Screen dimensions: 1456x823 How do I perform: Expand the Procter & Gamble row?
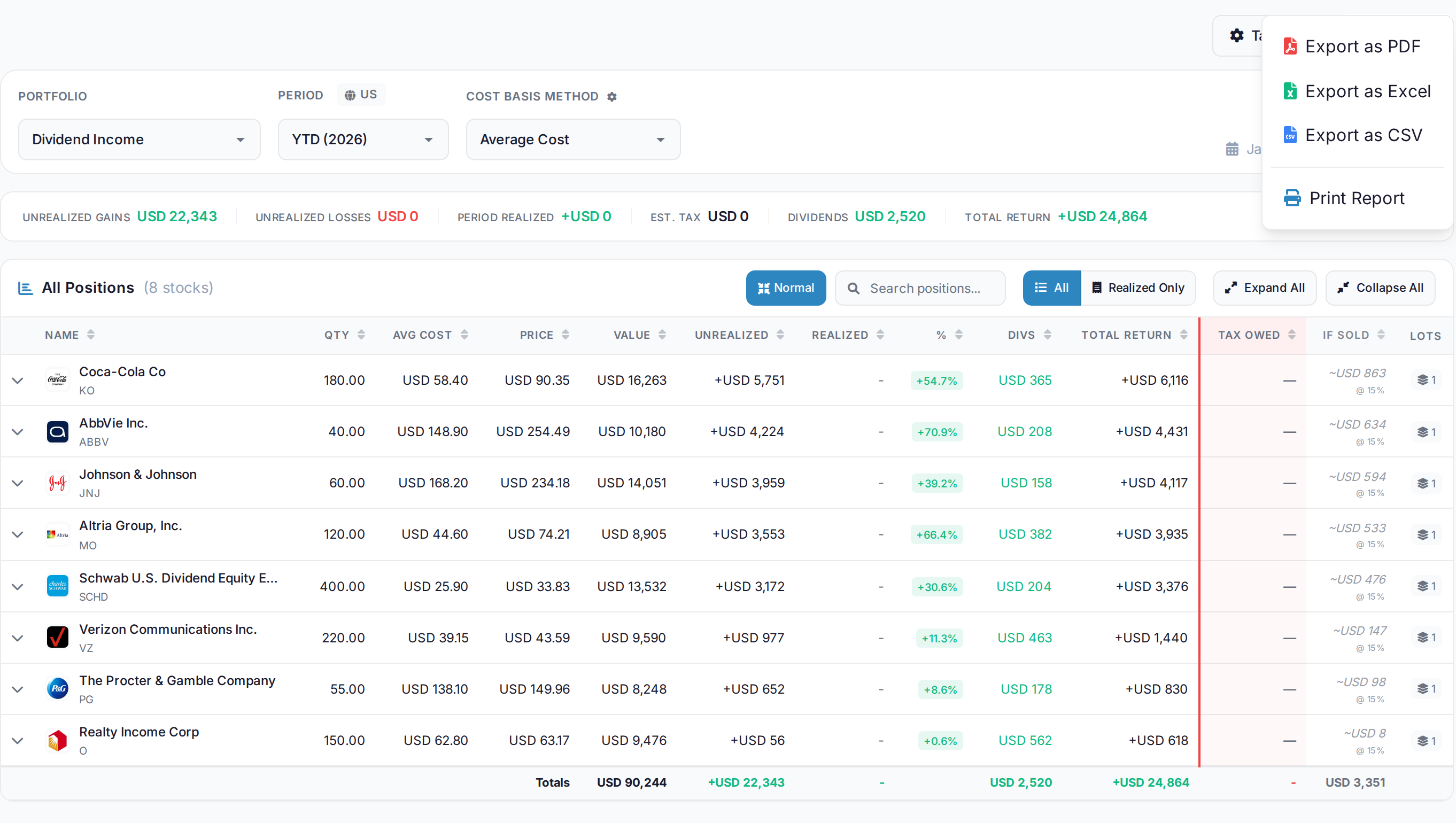(x=18, y=689)
